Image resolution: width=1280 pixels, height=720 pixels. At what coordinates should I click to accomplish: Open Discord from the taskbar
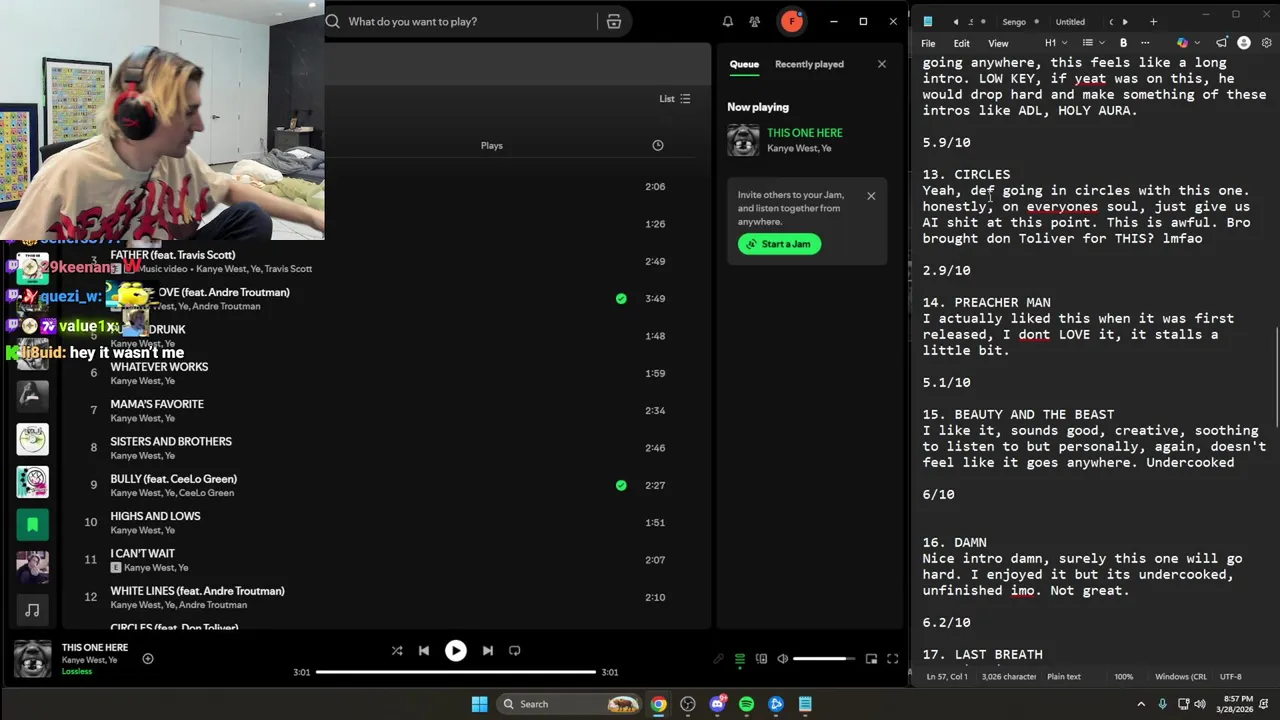pyautogui.click(x=717, y=704)
